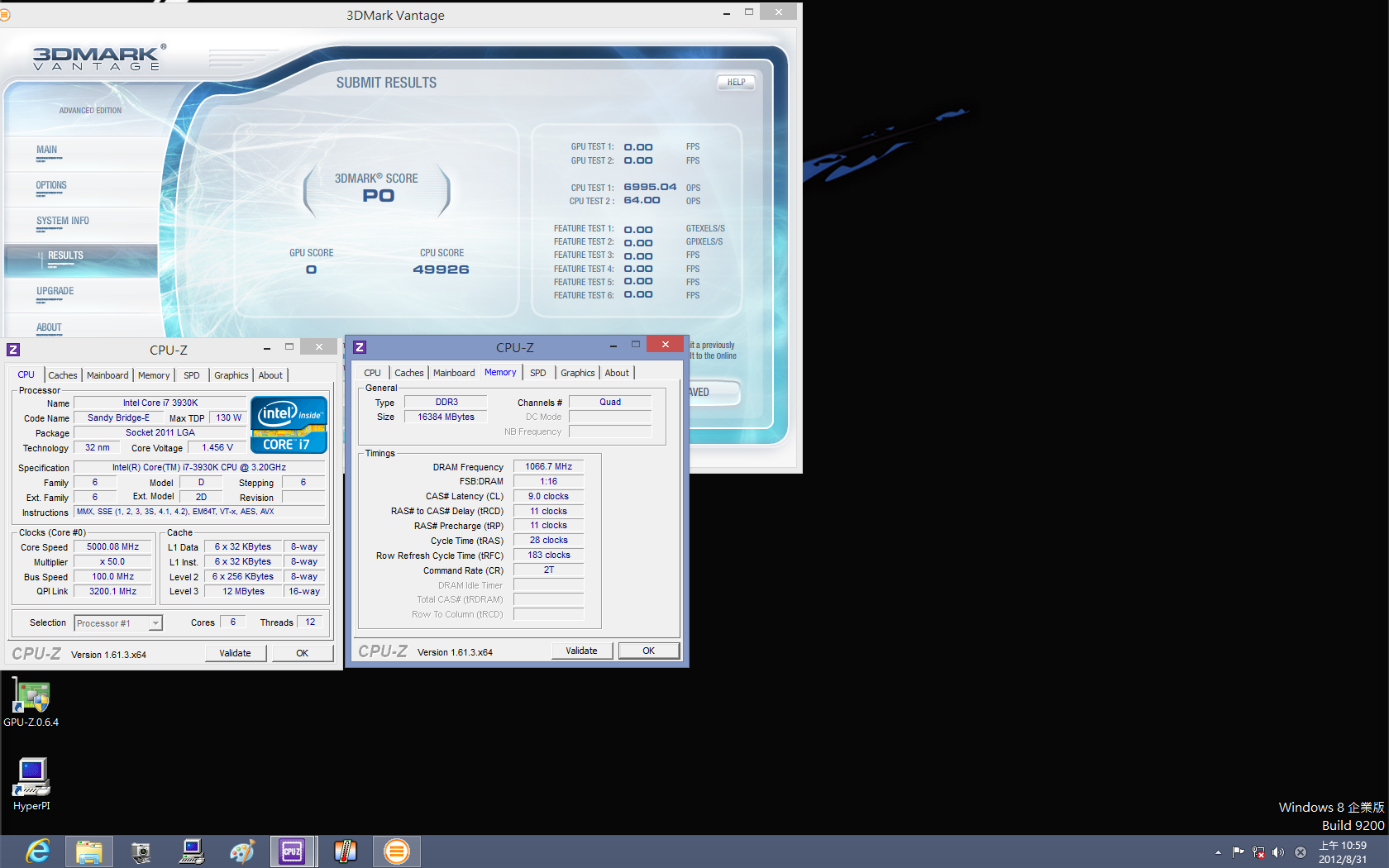Switch to CPU-Z via taskbar icon
The width and height of the screenshot is (1389, 868).
293,851
